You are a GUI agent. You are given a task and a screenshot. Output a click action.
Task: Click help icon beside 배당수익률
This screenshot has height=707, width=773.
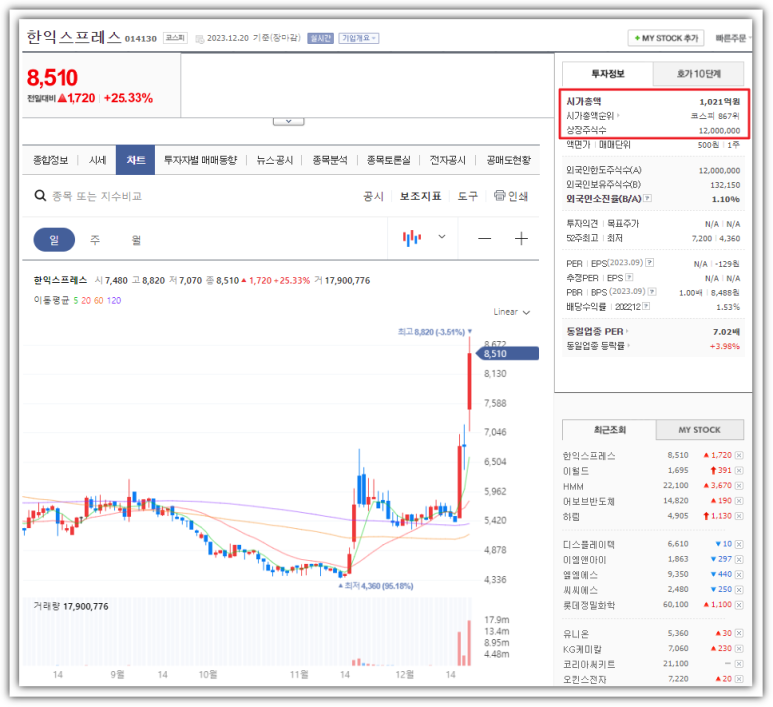pyautogui.click(x=646, y=306)
